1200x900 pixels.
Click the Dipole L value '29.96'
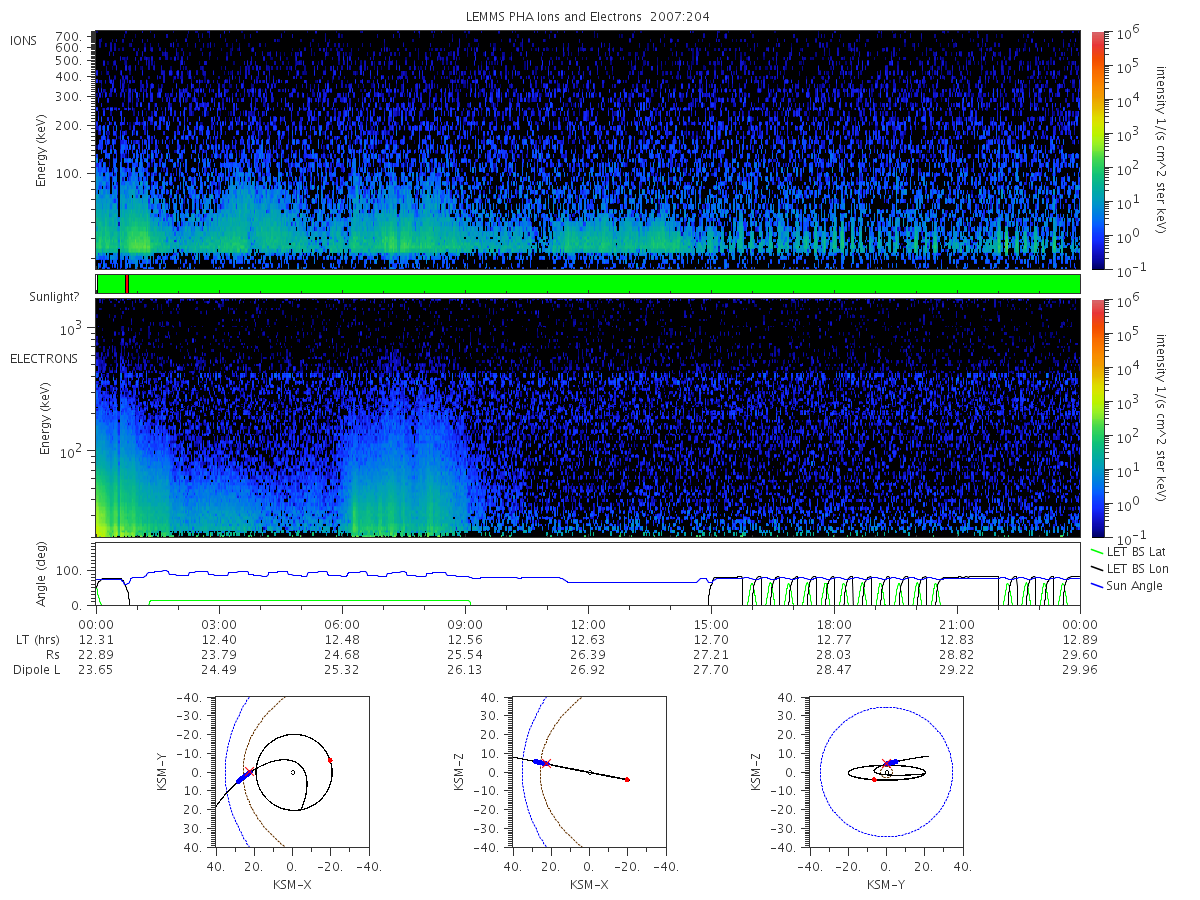[1080, 670]
